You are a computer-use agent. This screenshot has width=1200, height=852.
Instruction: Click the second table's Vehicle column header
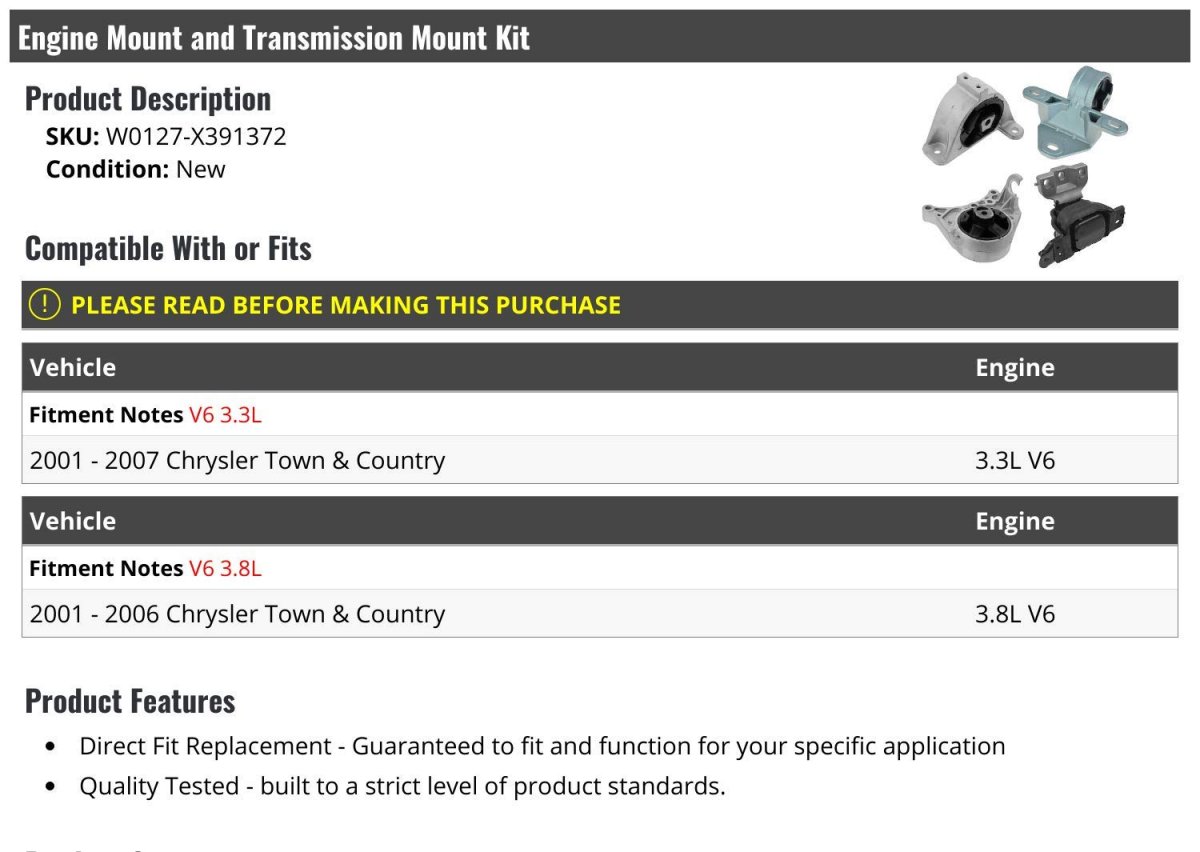coord(73,521)
